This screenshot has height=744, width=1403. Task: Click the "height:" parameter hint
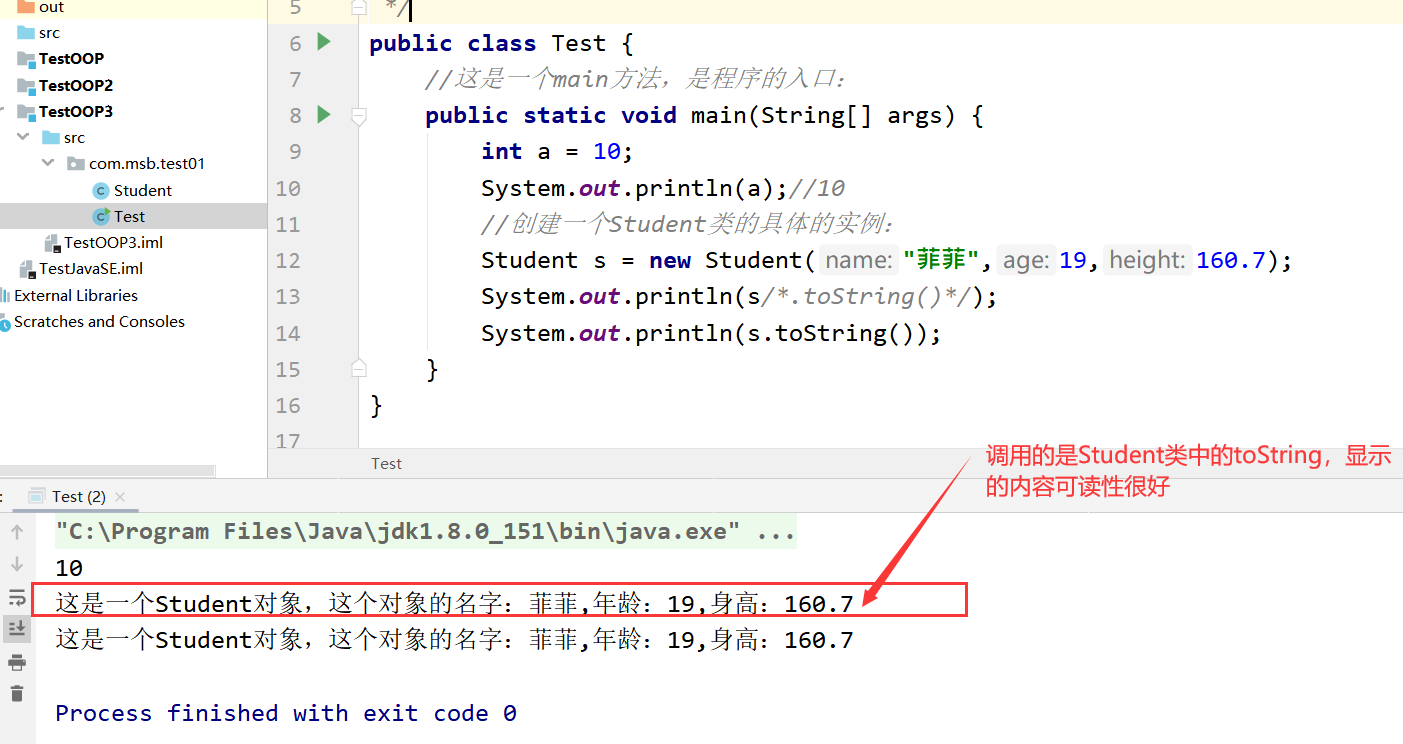coord(1149,260)
